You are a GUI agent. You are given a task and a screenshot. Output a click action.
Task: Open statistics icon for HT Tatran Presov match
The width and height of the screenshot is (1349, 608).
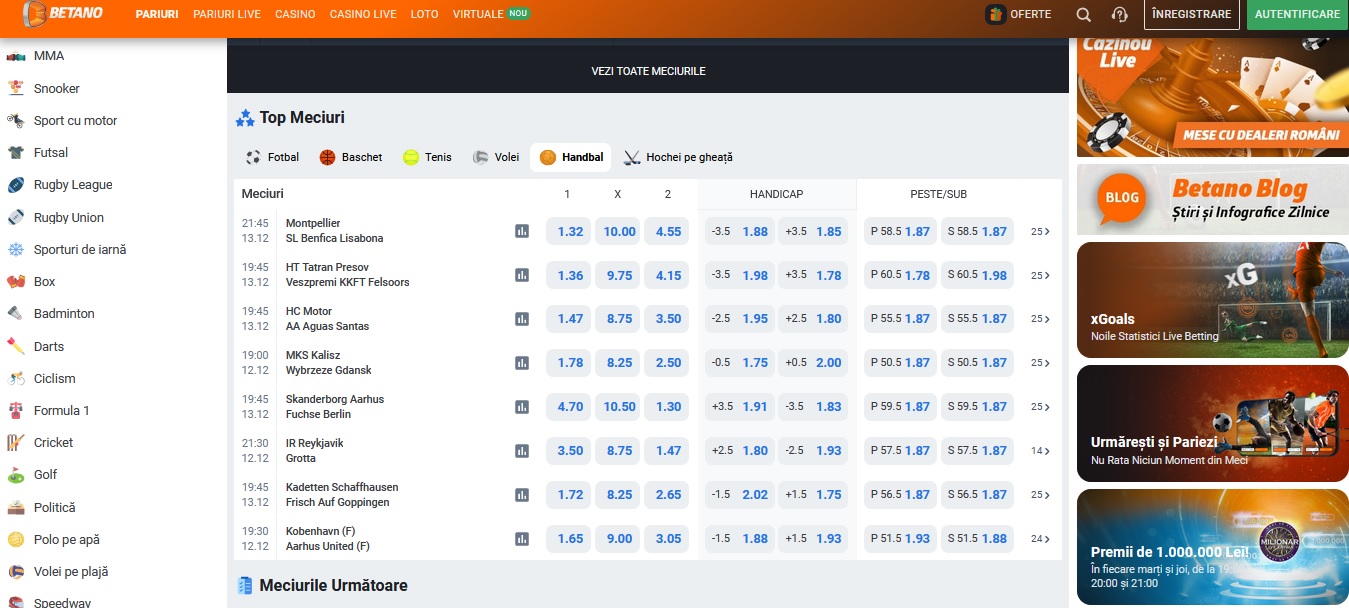[x=522, y=275]
